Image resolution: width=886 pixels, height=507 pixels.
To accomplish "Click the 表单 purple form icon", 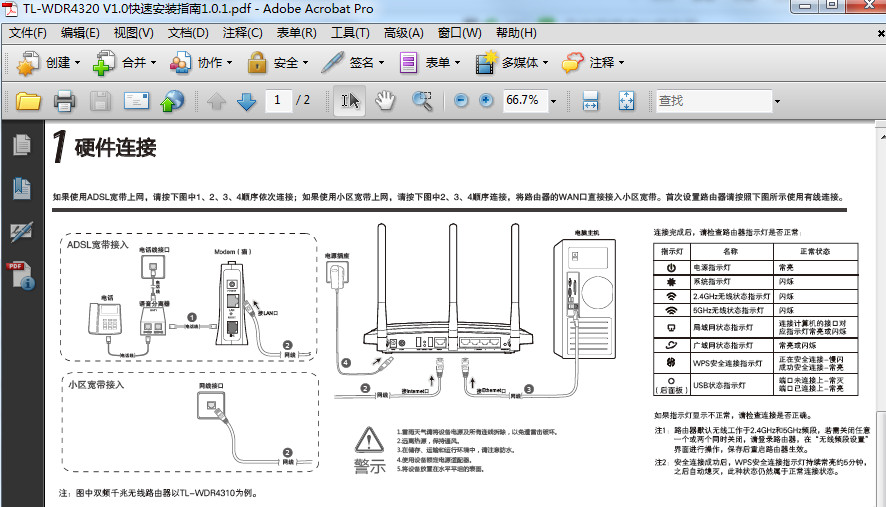I will pos(408,63).
